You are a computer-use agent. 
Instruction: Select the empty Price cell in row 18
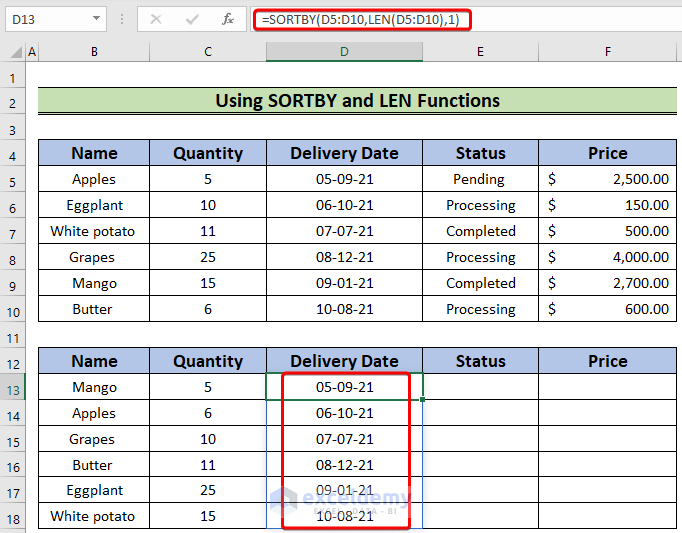click(608, 516)
